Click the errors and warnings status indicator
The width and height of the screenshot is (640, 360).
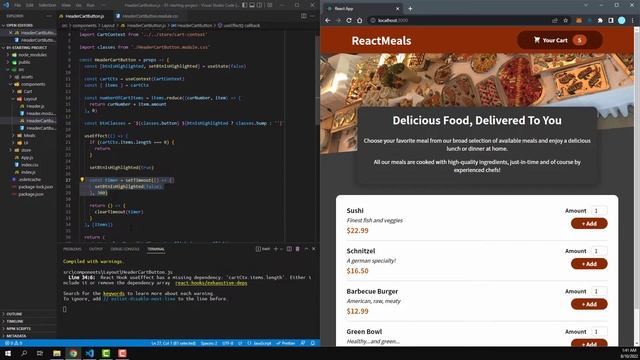coord(13,343)
